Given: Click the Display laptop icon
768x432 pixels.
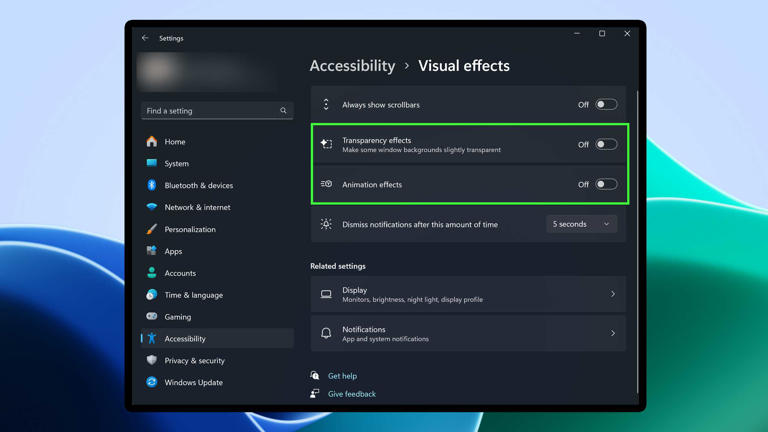Looking at the screenshot, I should click(326, 294).
